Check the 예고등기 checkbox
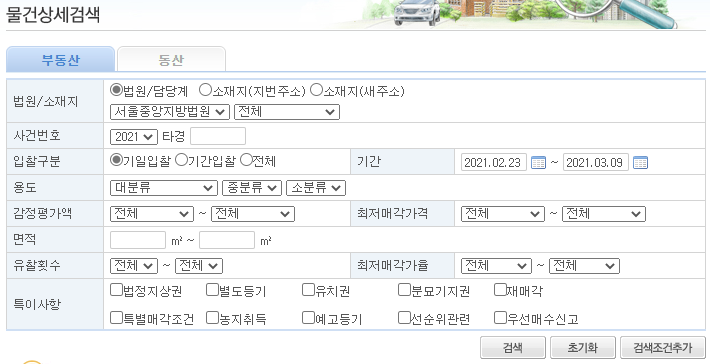This screenshot has height=364, width=710. (308, 318)
